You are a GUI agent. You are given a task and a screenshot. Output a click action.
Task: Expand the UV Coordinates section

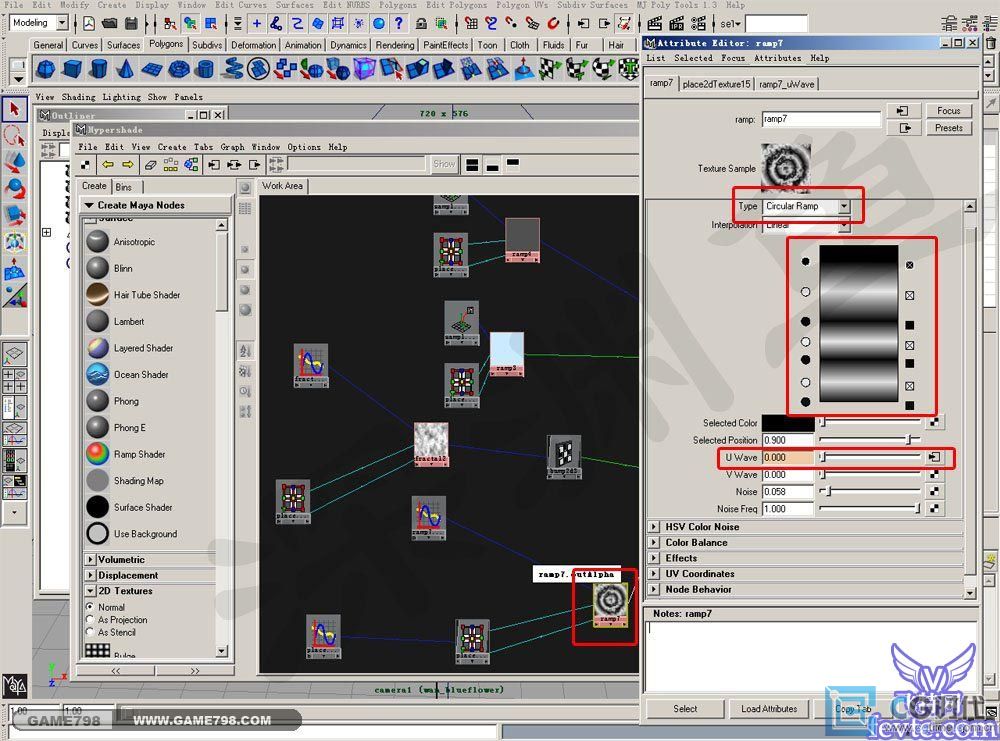654,574
